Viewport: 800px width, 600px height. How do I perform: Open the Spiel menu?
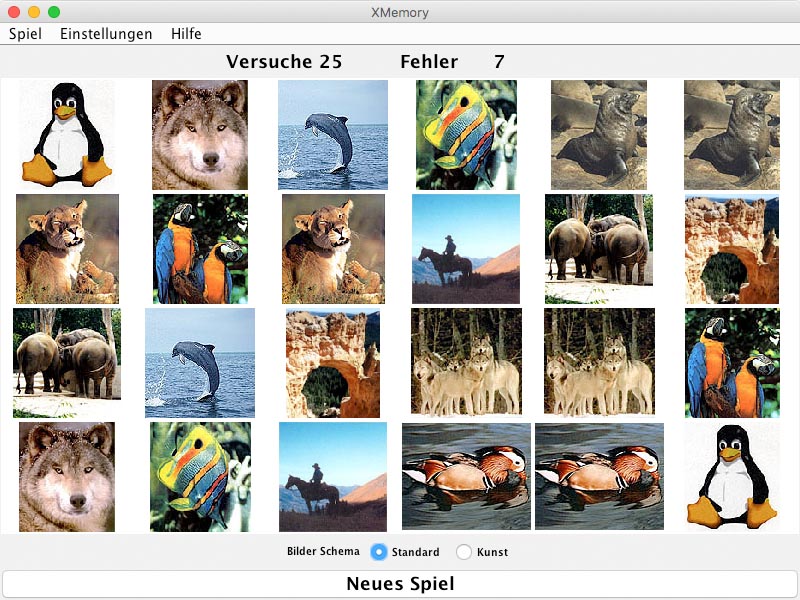[26, 34]
